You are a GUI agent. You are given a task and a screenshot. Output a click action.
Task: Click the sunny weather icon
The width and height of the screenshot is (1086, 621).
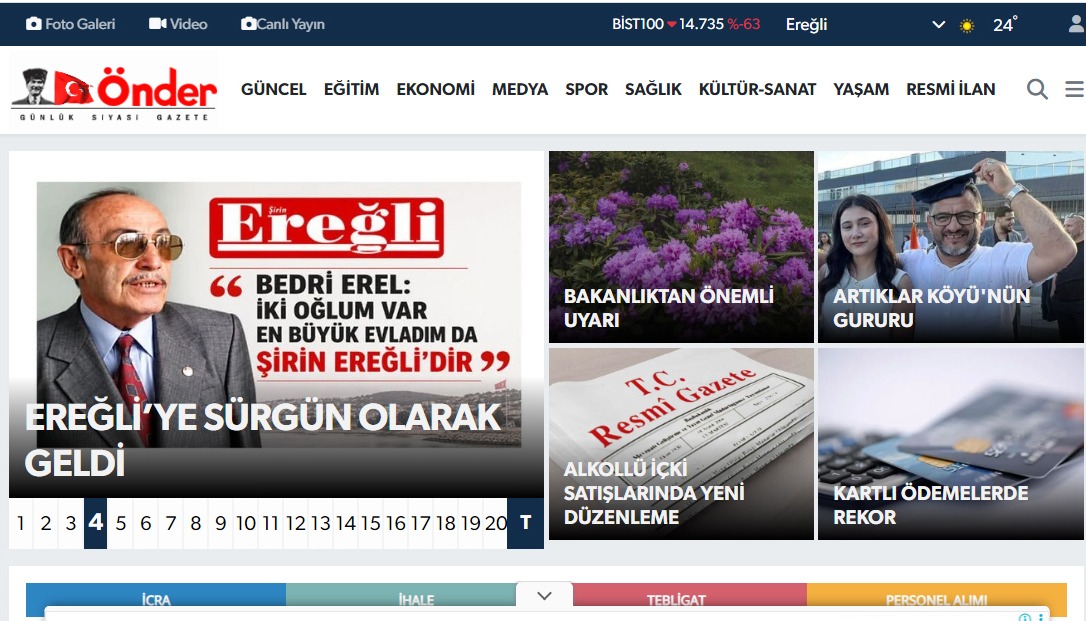coord(967,26)
